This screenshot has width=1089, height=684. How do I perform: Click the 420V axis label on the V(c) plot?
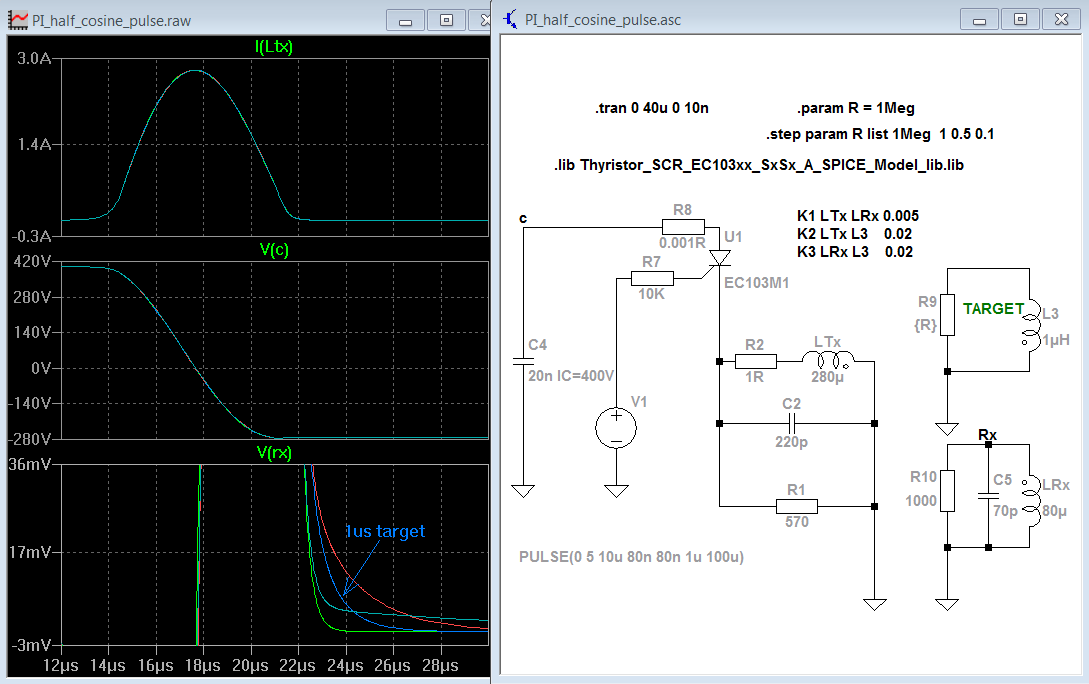(32, 262)
